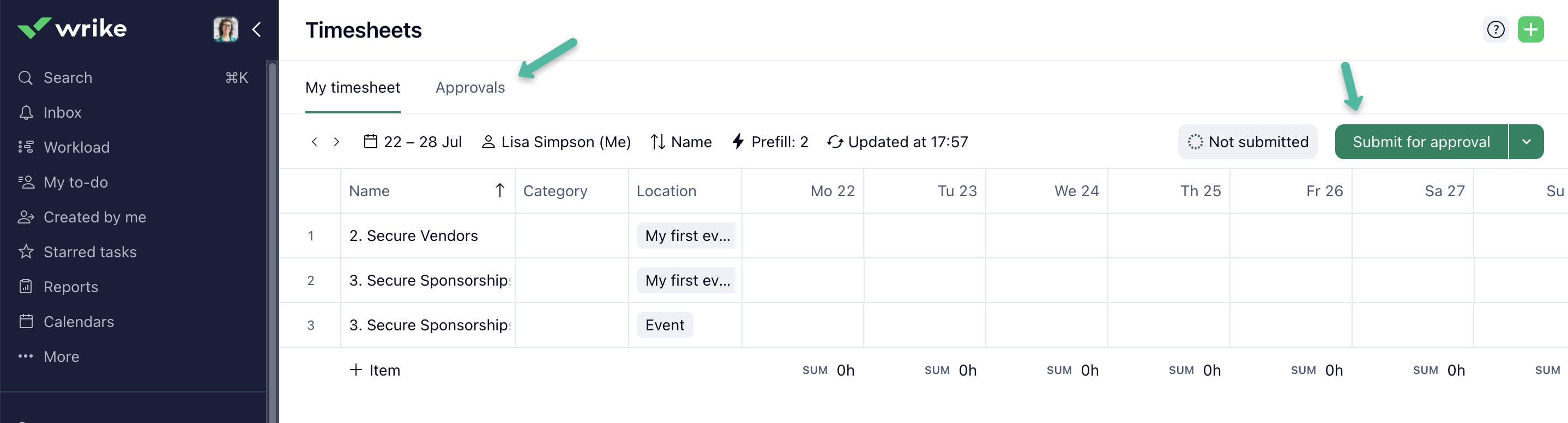Select the My timesheet tab
1568x423 pixels.
(x=352, y=88)
